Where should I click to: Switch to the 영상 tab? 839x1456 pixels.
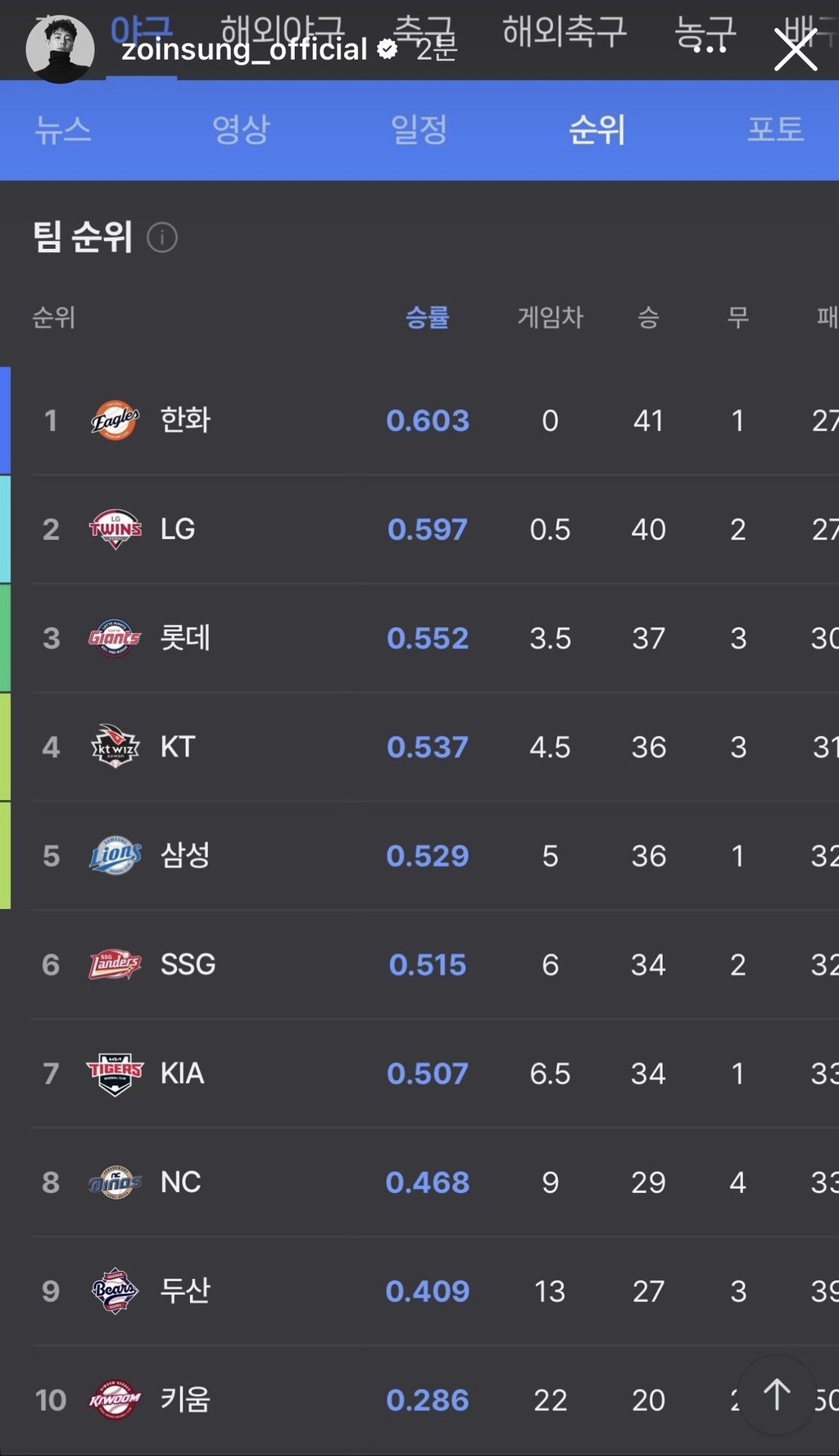(241, 130)
